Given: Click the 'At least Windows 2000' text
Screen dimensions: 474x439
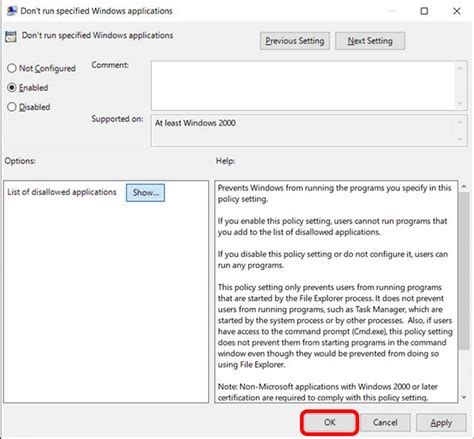Looking at the screenshot, I should (x=195, y=123).
